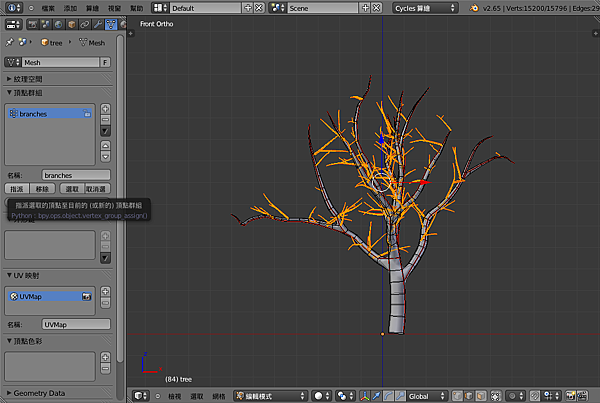Add a new scene

(x=365, y=8)
